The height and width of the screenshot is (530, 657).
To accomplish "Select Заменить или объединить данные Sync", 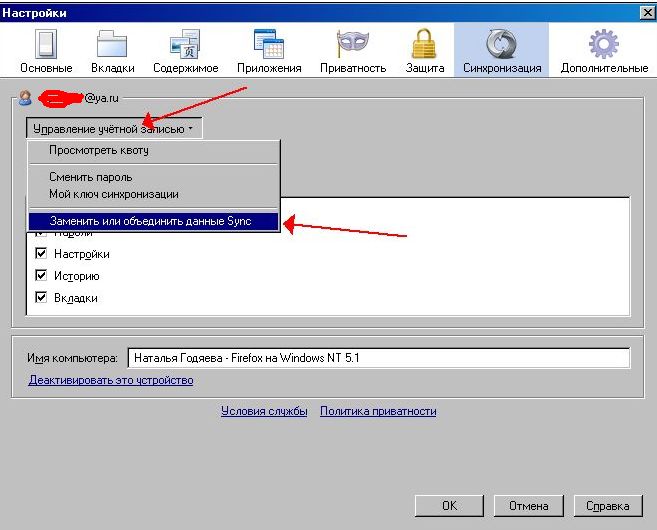I will [x=153, y=221].
